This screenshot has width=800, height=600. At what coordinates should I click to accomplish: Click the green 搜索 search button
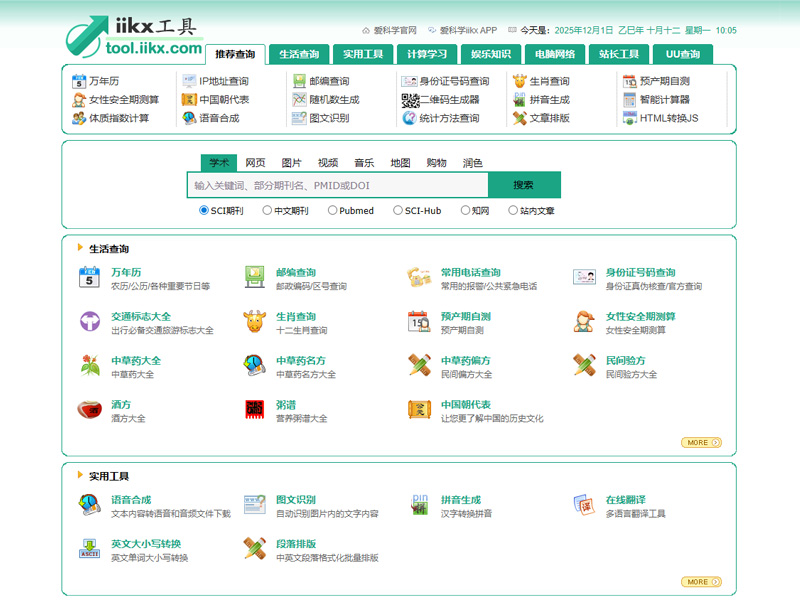point(526,185)
